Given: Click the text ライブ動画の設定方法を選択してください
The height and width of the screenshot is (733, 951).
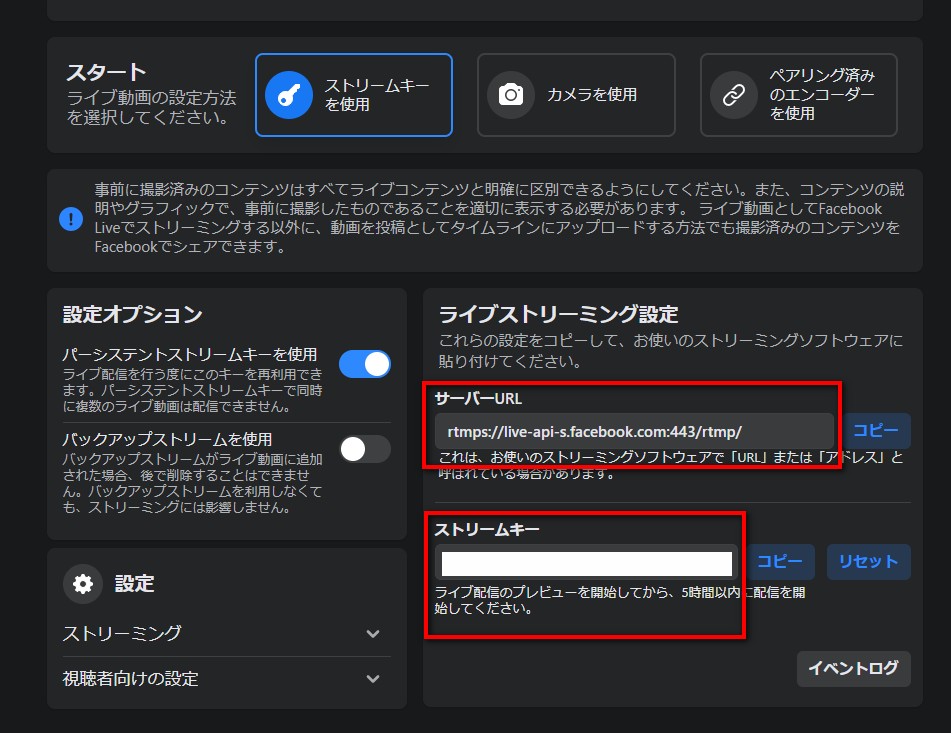Looking at the screenshot, I should tap(151, 107).
